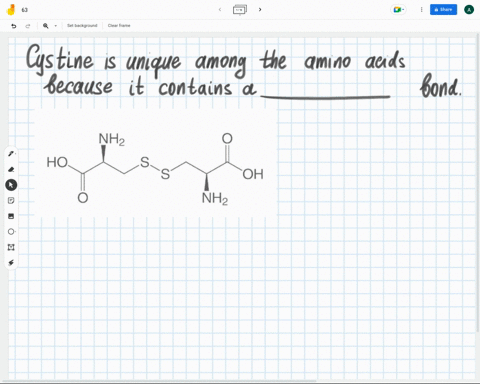480x384 pixels.
Task: Open the Jamboard home logo
Action: [11, 10]
